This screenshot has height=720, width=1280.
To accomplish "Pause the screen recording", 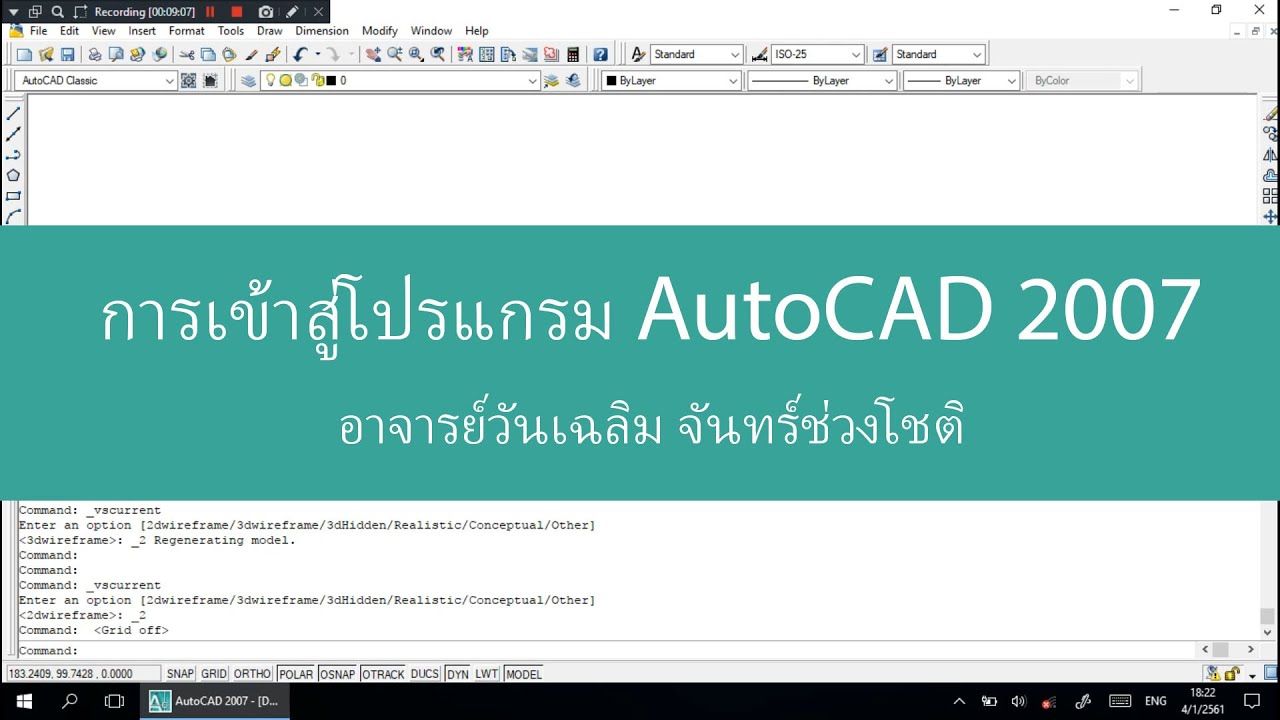I will (211, 12).
